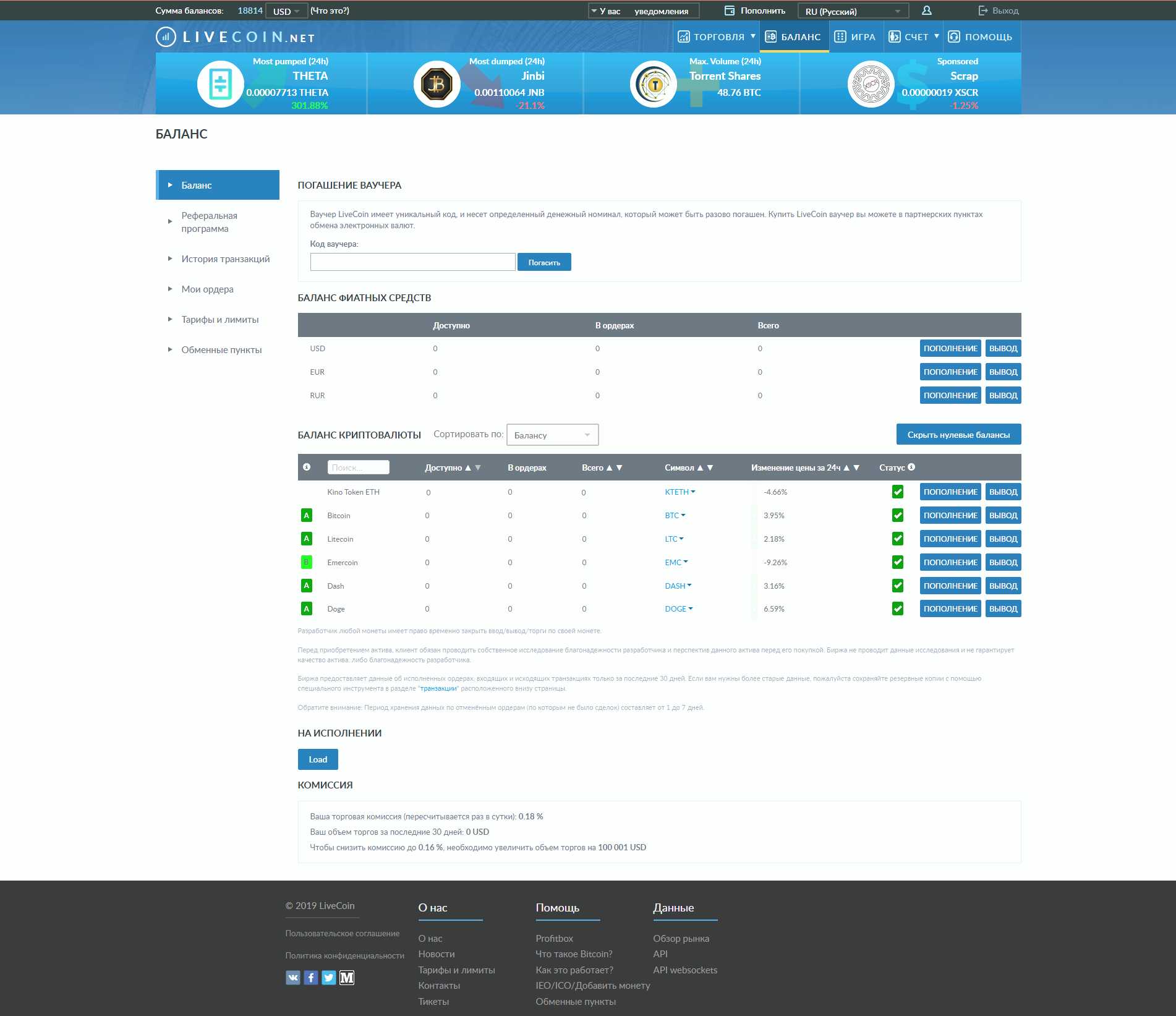
Task: Open the USD currency dropdown
Action: pyautogui.click(x=286, y=11)
